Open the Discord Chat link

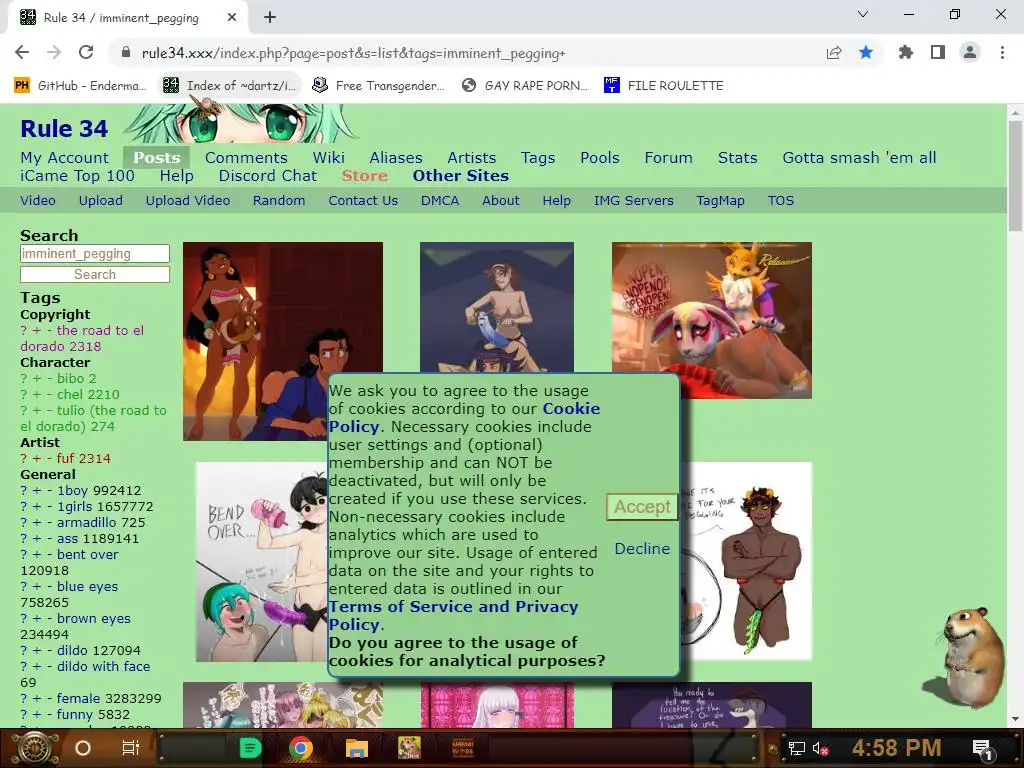268,176
